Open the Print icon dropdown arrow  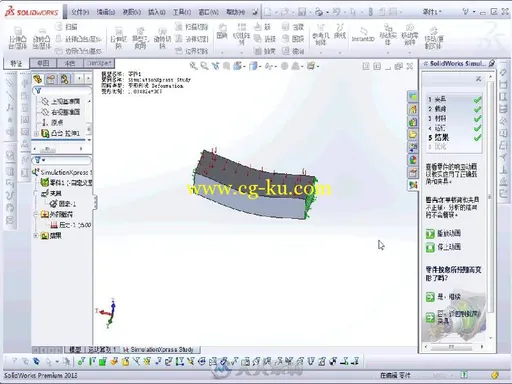tap(327, 12)
